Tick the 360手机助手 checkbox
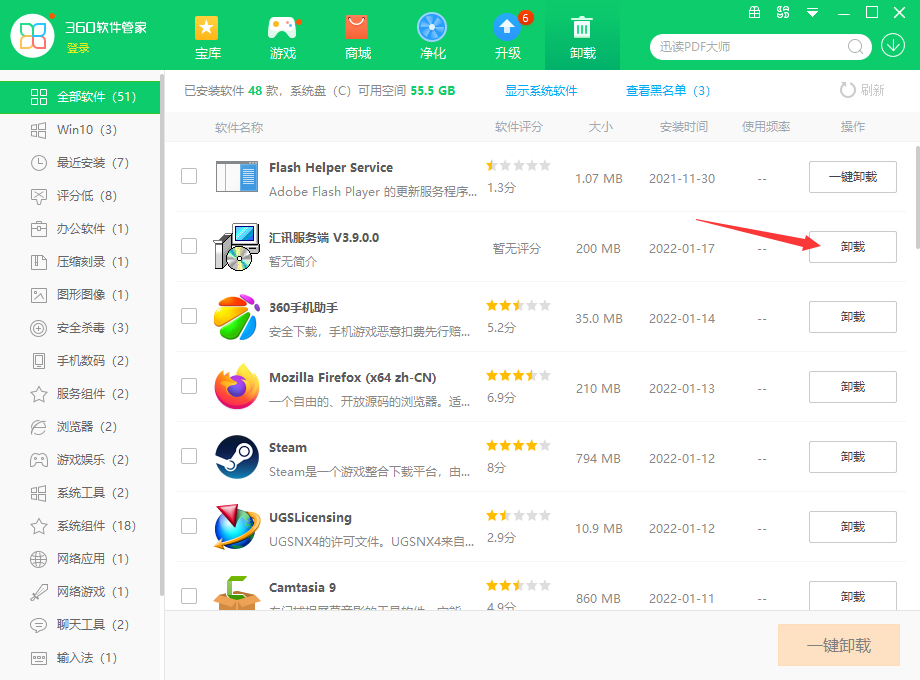 (x=189, y=316)
